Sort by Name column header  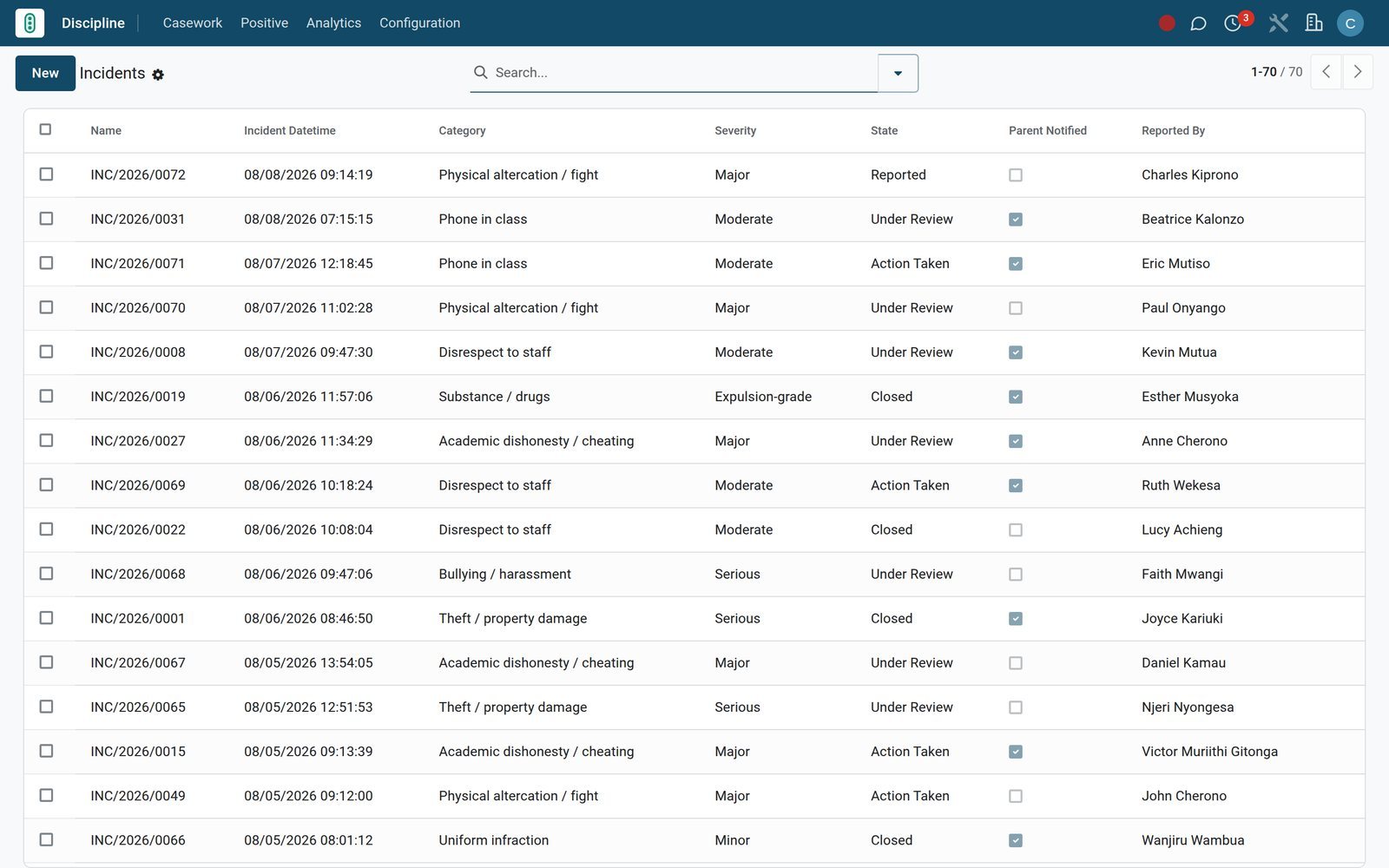click(106, 131)
